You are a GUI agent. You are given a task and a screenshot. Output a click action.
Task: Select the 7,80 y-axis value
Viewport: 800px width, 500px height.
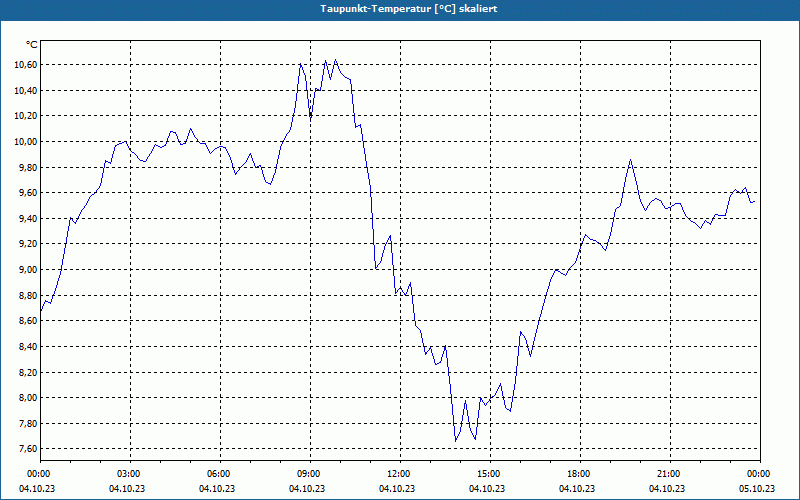(x=28, y=423)
